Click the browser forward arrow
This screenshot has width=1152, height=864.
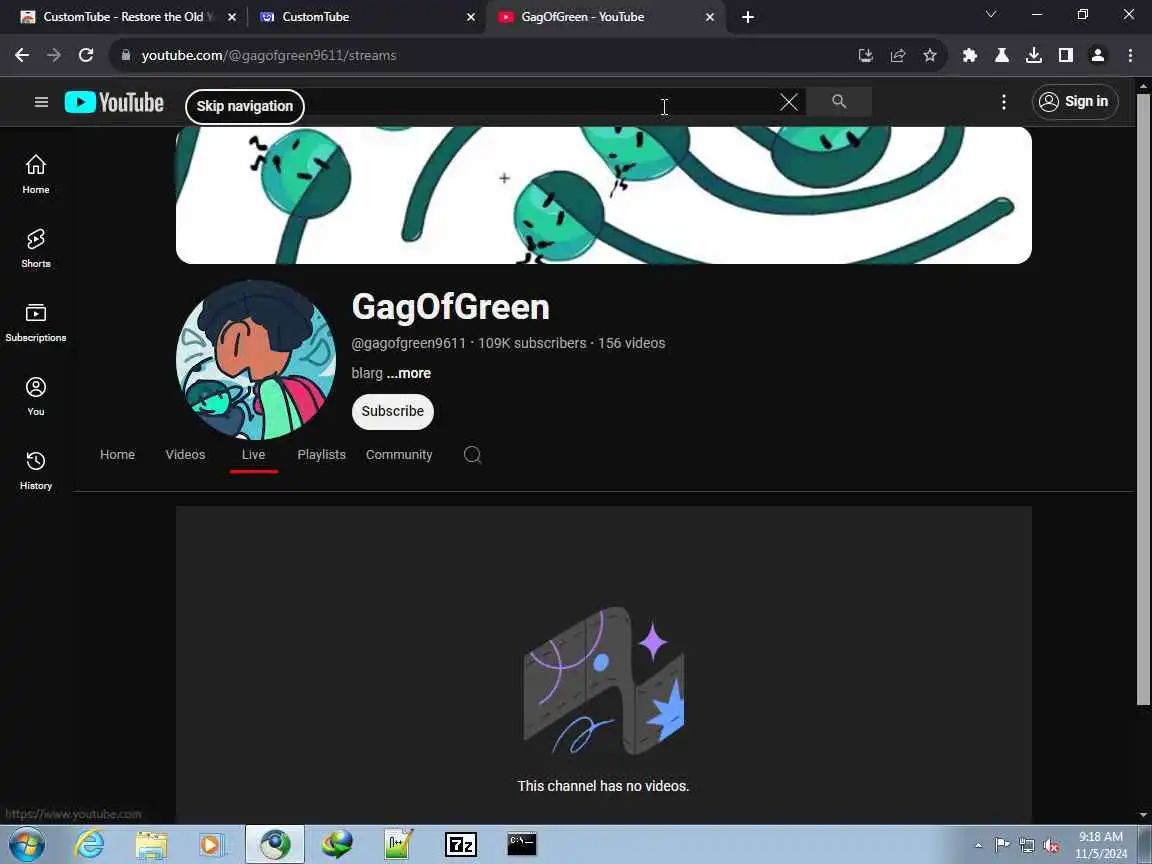pos(54,55)
